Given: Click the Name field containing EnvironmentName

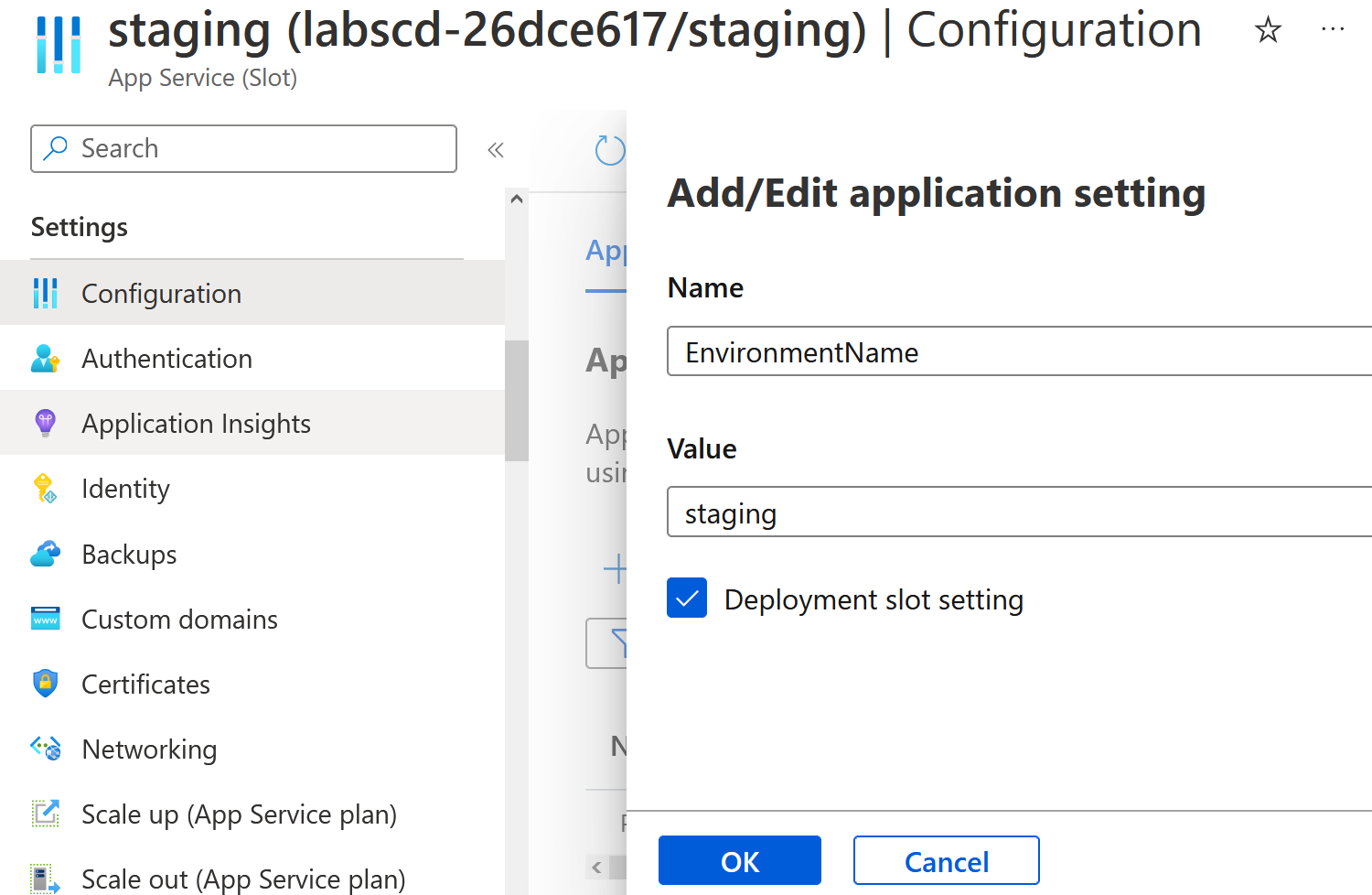Looking at the screenshot, I should pyautogui.click(x=1019, y=351).
